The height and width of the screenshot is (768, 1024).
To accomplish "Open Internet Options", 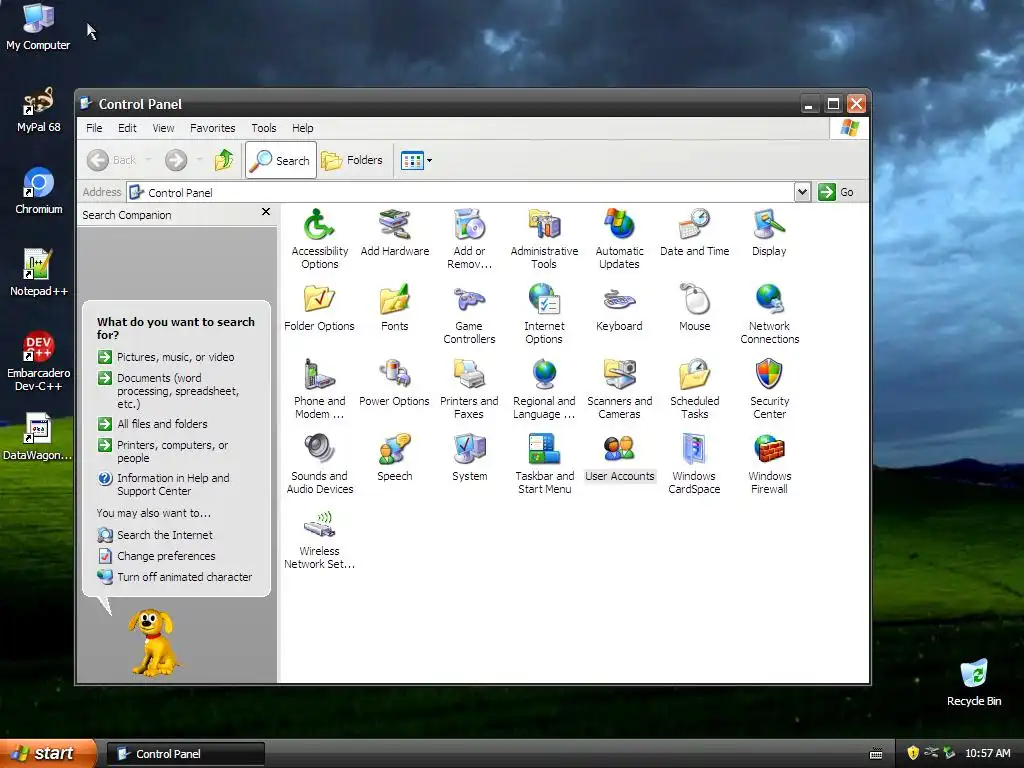I will coord(544,313).
